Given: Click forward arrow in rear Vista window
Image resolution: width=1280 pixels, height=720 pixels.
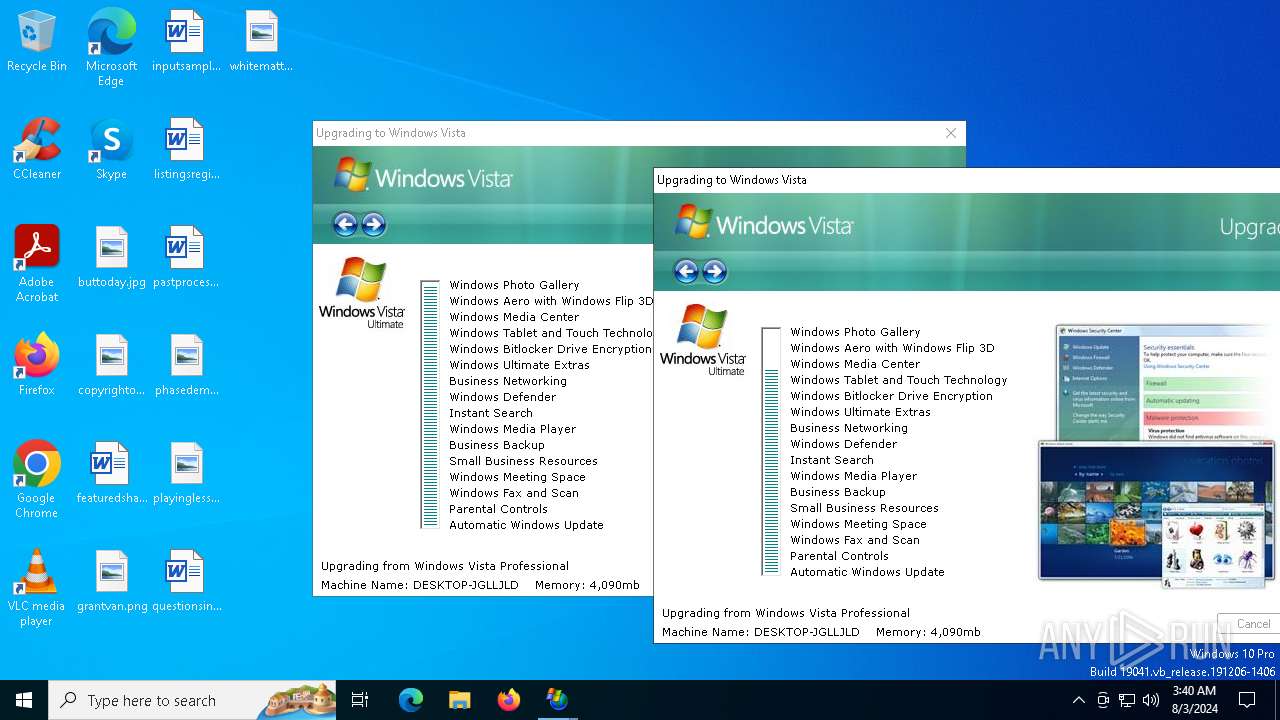Looking at the screenshot, I should (x=373, y=224).
